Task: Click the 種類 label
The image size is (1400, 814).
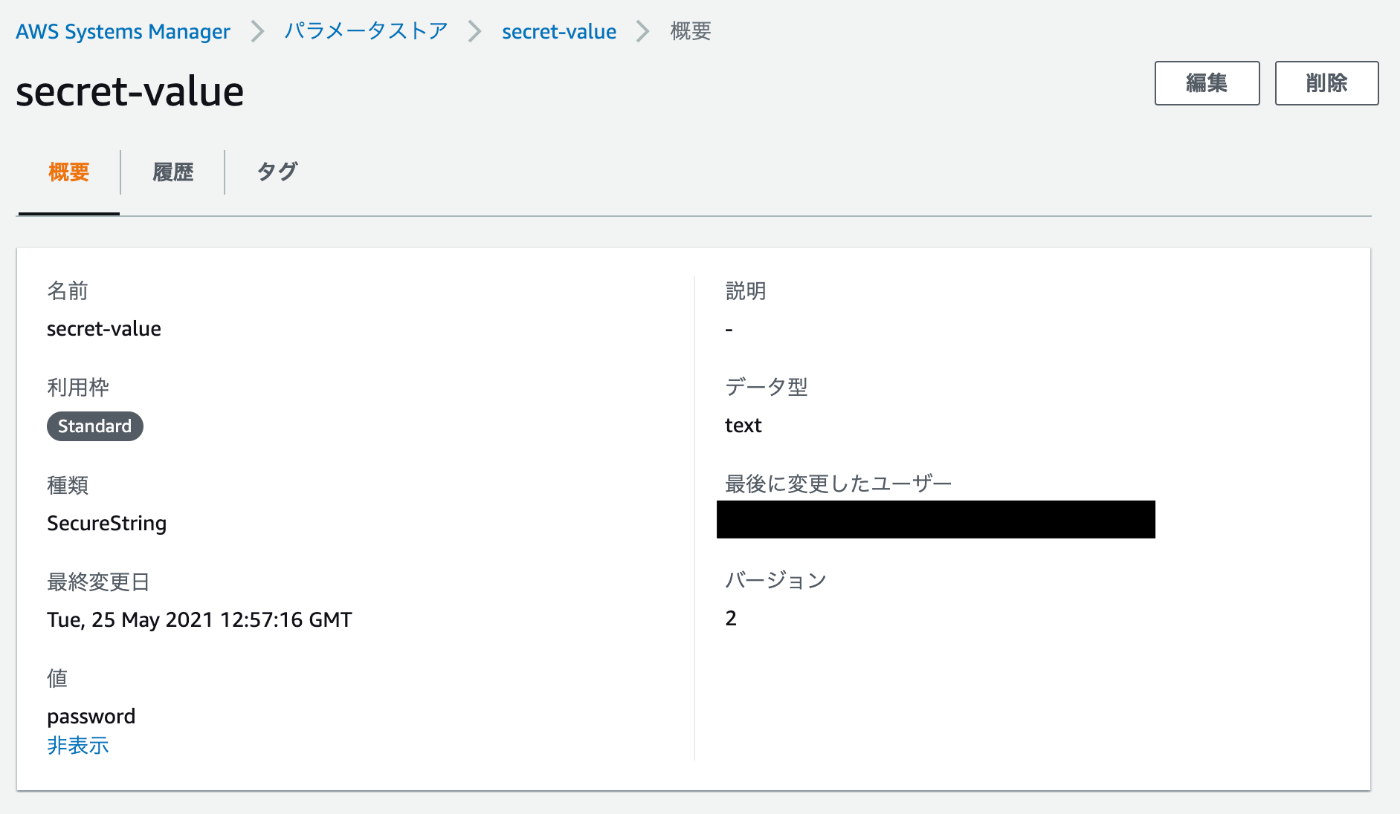Action: click(67, 485)
